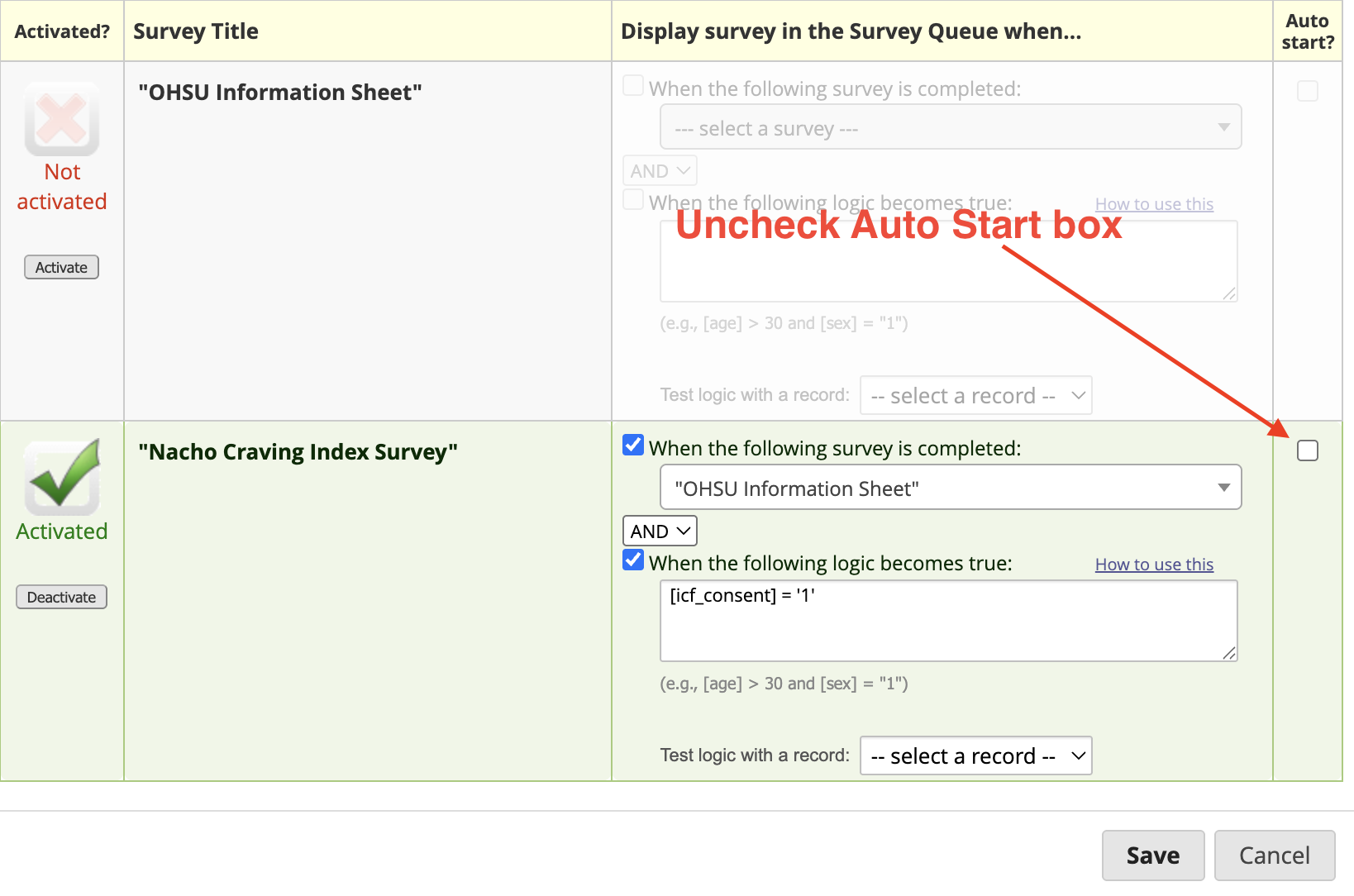
Task: Toggle Auto start checkbox for Nacho Craving survey
Action: coord(1308,450)
